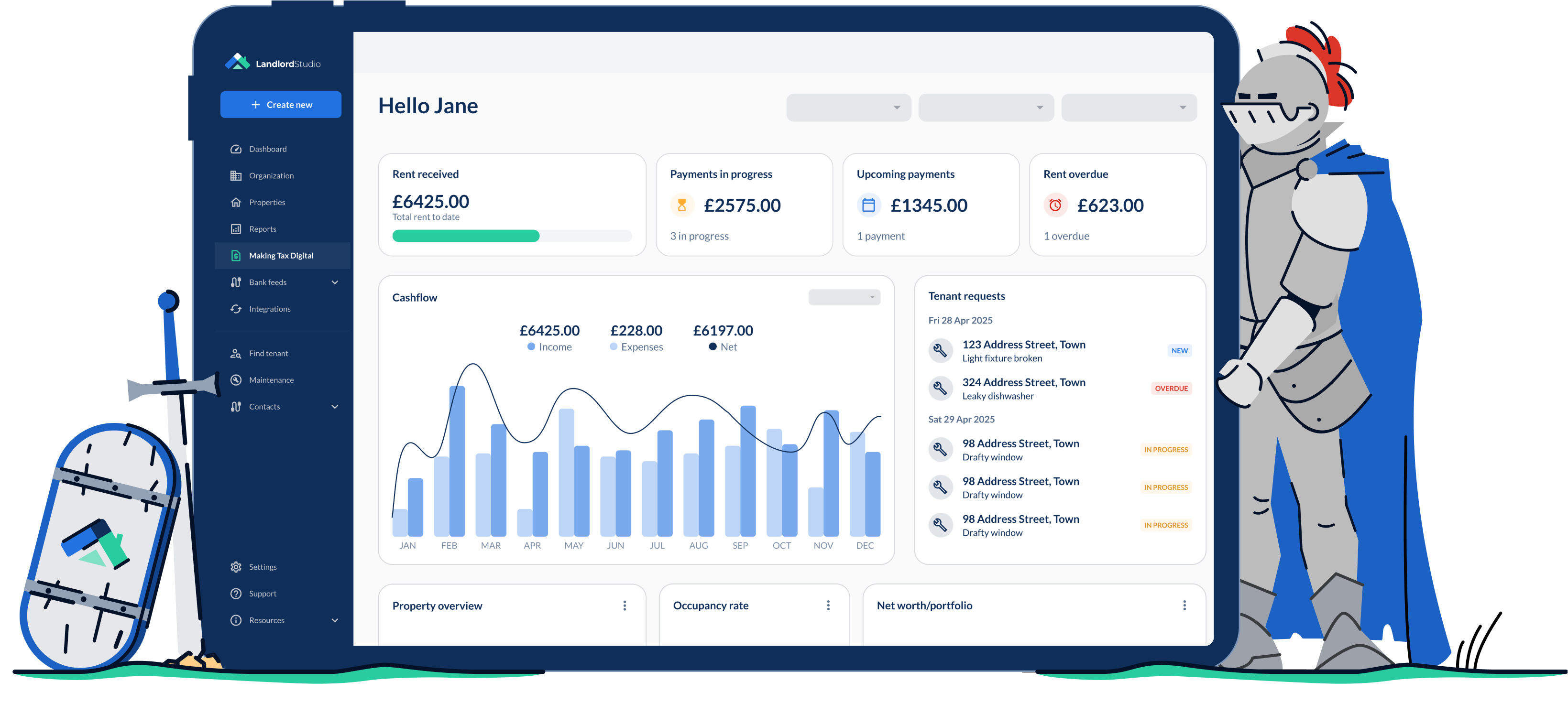
Task: Open the Property overview options menu
Action: (x=625, y=605)
